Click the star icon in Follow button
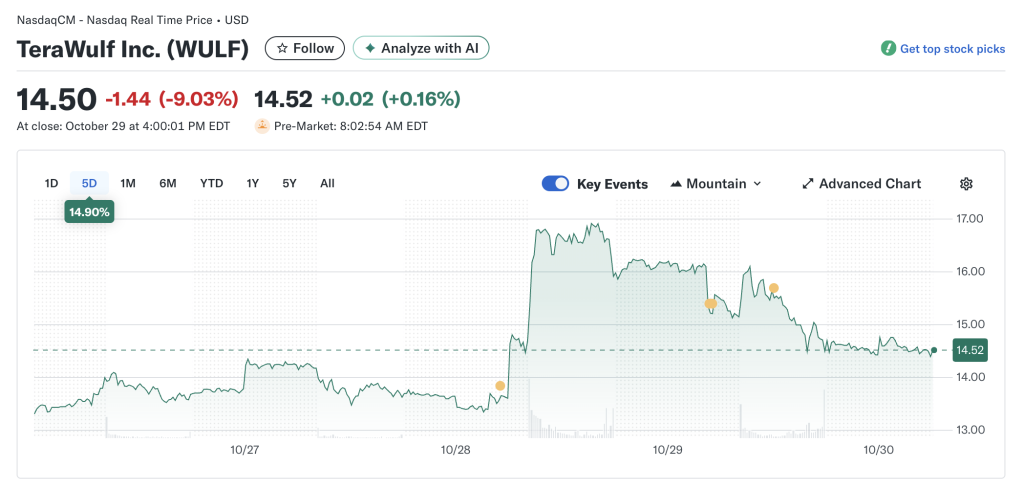1024x488 pixels. click(x=282, y=48)
